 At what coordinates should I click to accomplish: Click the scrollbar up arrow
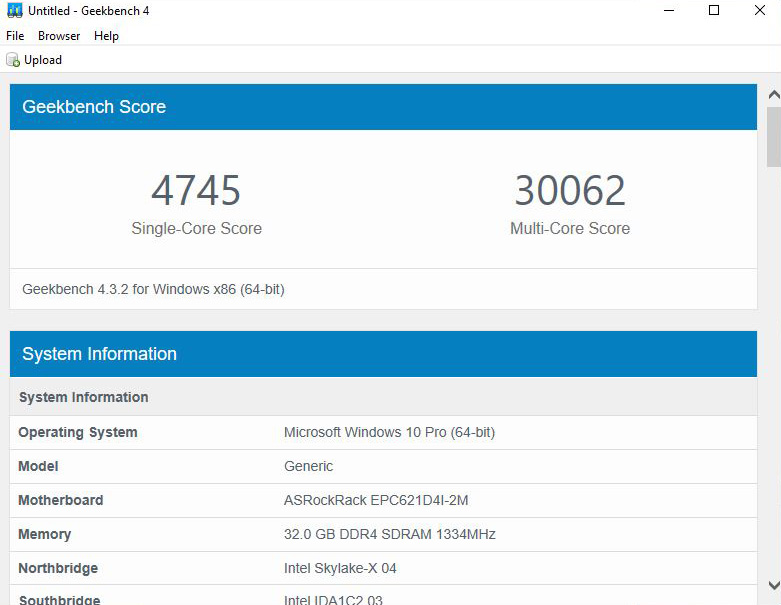click(774, 95)
